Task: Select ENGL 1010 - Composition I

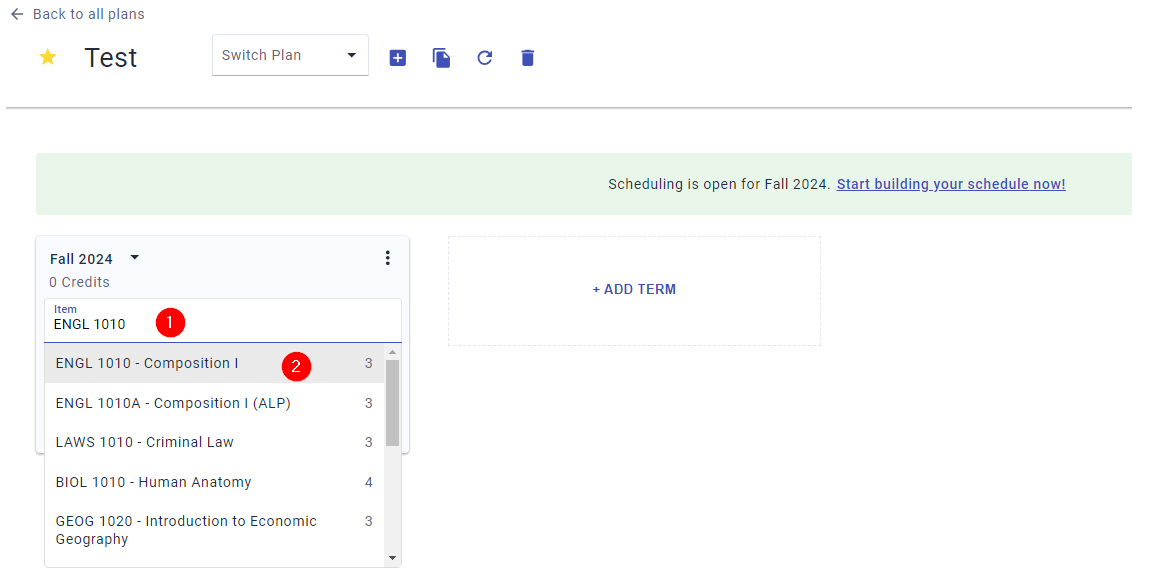Action: [147, 363]
